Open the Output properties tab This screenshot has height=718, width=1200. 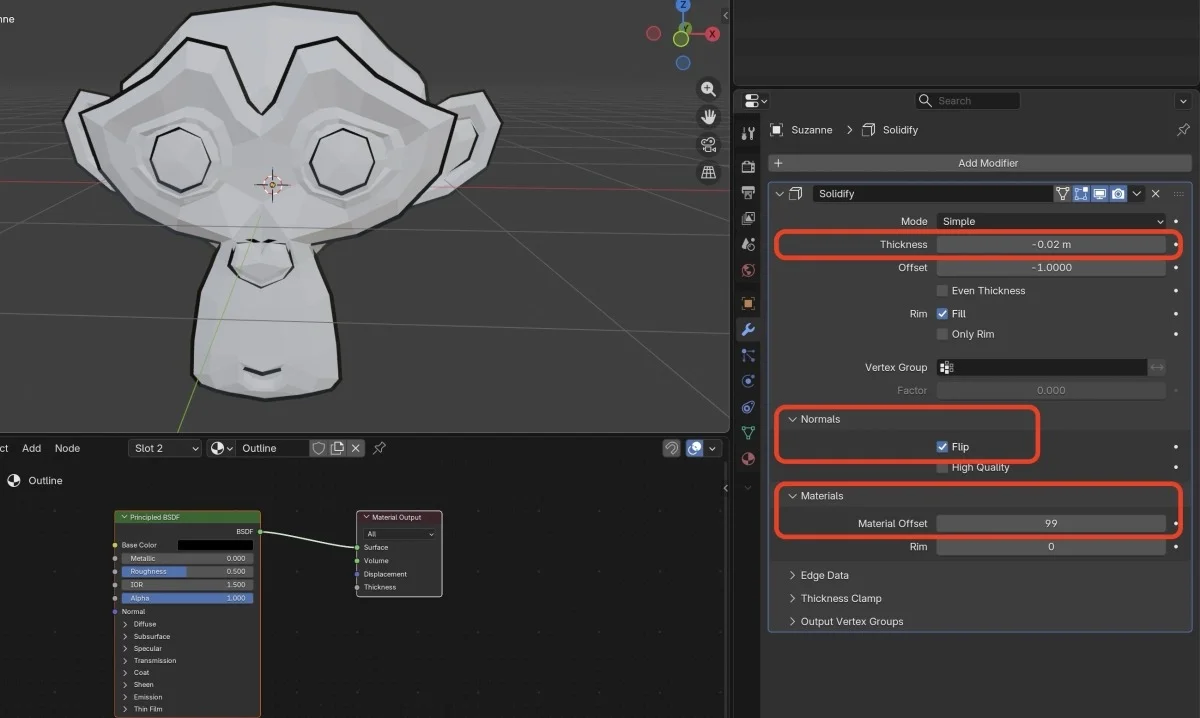pyautogui.click(x=748, y=192)
